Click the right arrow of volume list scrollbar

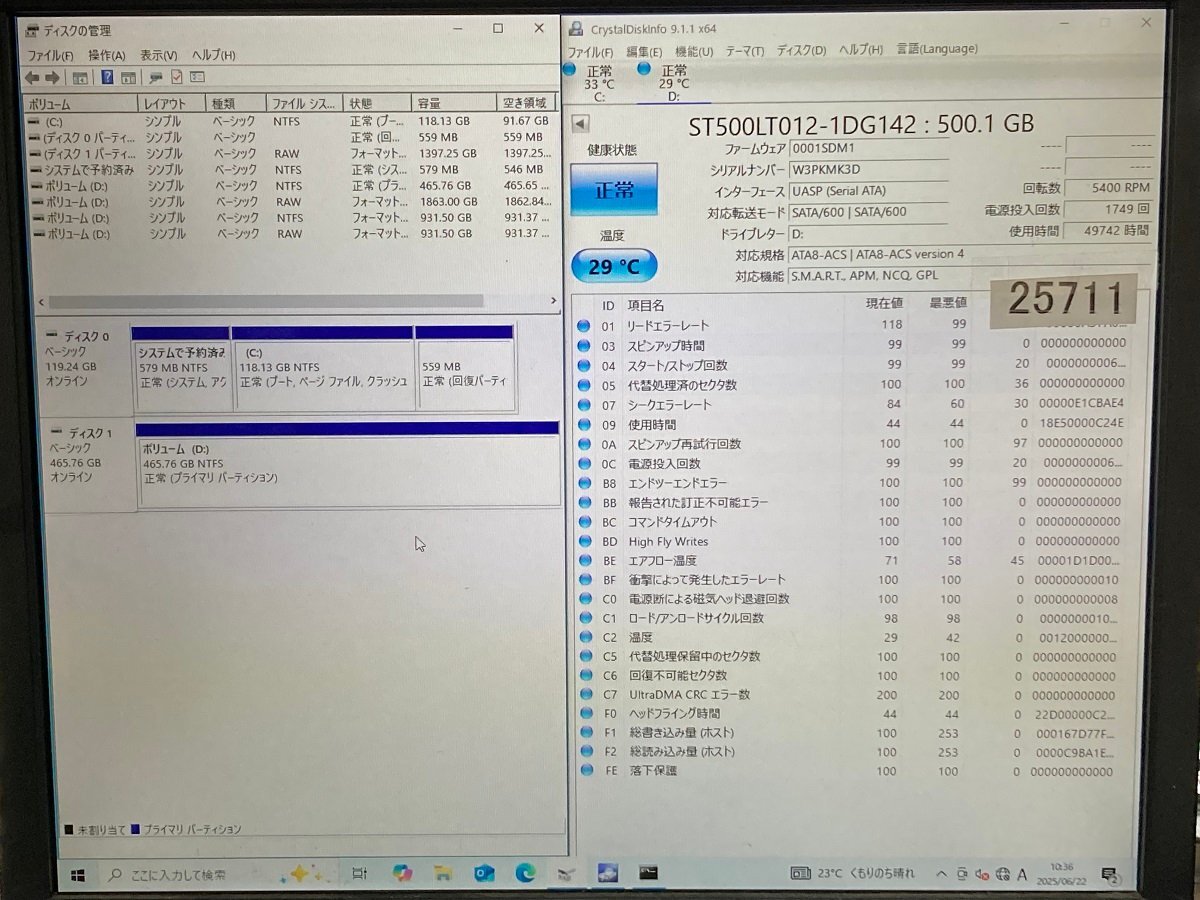point(553,301)
